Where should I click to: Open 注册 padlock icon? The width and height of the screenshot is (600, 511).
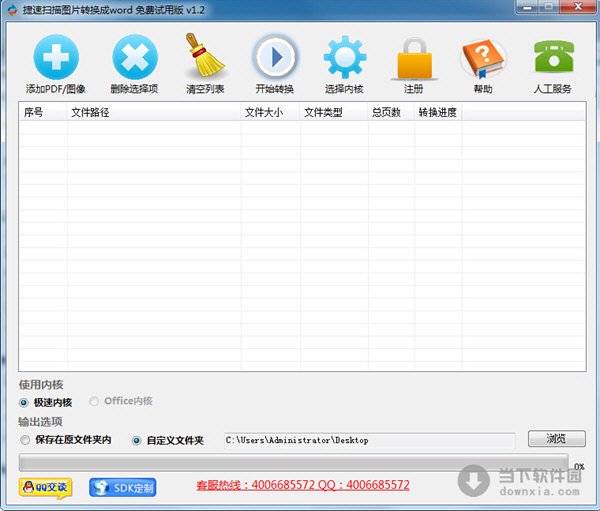point(414,59)
